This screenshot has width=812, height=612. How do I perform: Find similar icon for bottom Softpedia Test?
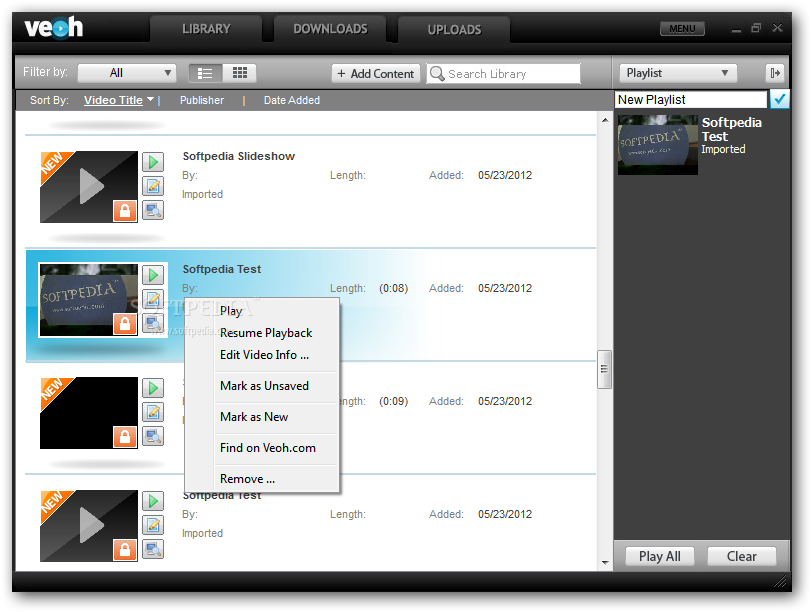coord(153,549)
